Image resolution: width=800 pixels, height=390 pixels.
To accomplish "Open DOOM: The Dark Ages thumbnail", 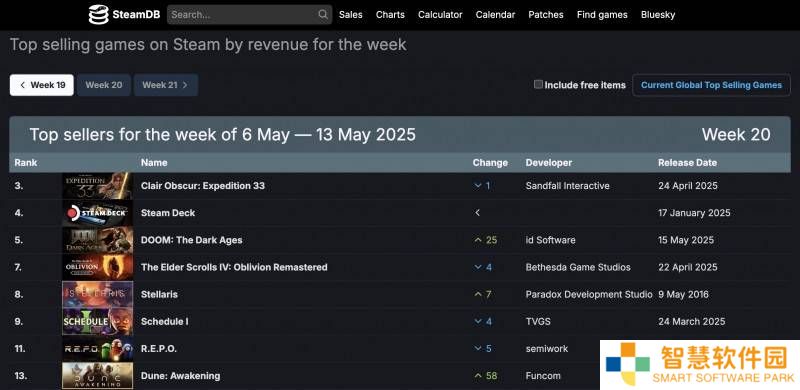I will click(97, 240).
